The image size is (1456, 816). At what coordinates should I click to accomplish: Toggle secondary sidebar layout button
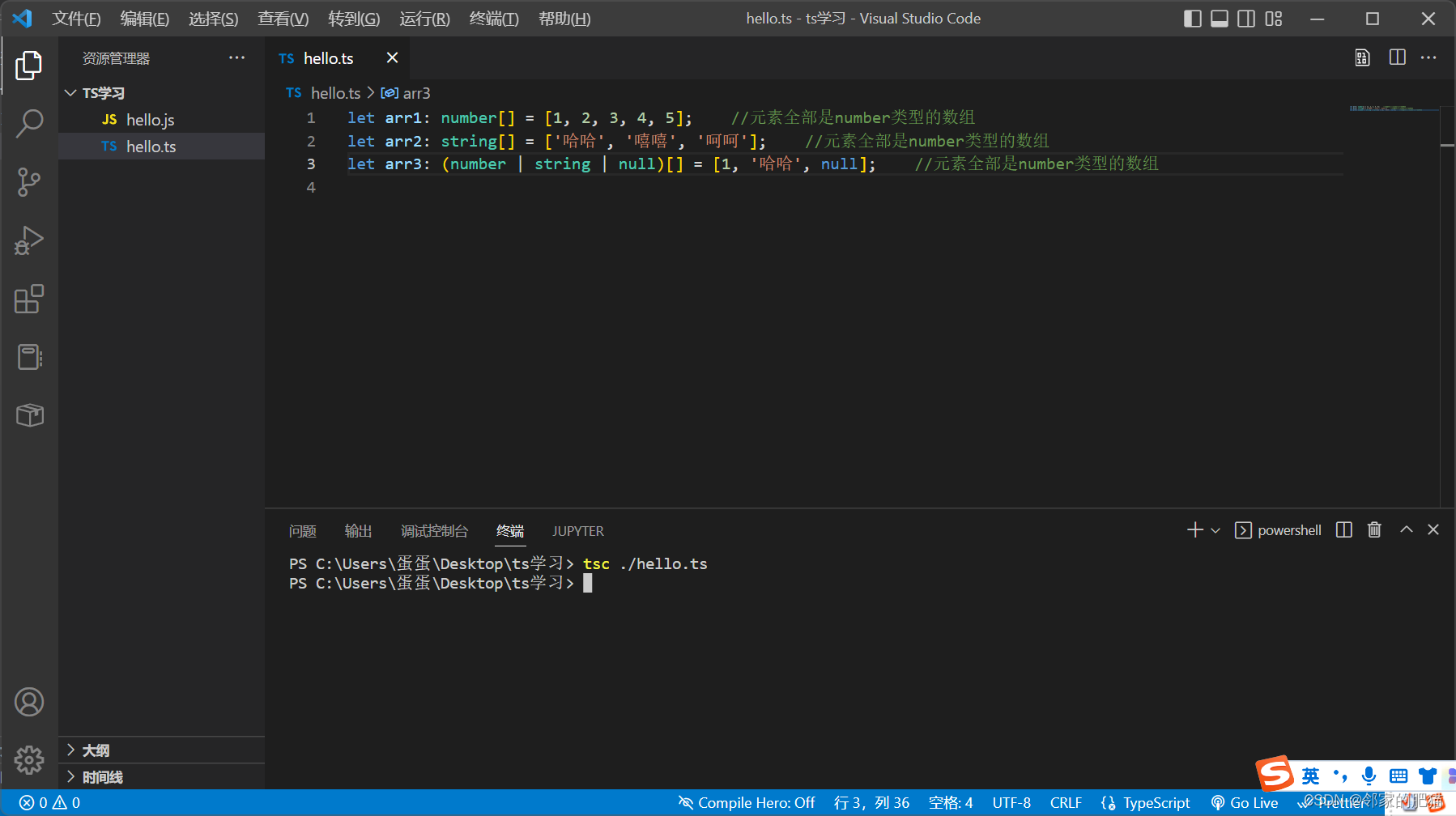click(x=1246, y=19)
